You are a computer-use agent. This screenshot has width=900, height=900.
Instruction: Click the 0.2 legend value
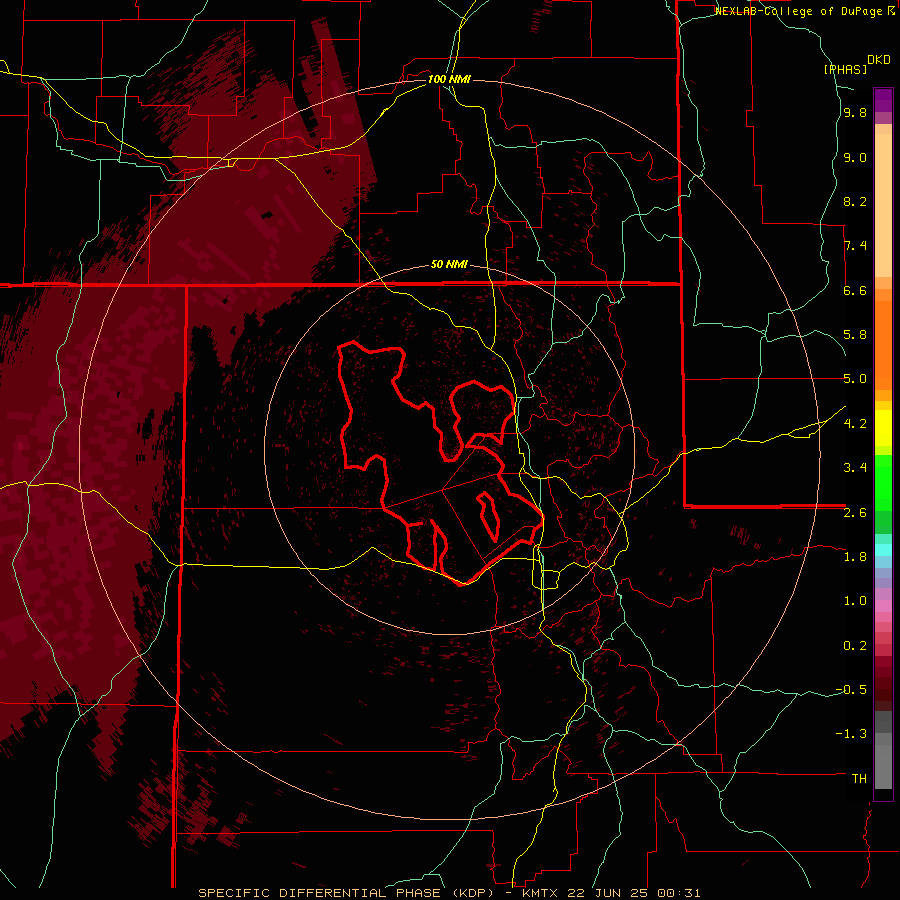coord(855,646)
